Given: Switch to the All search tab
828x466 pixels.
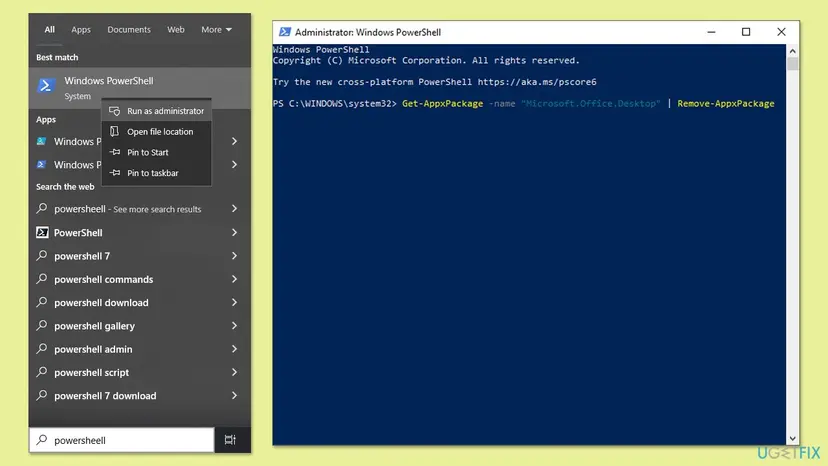Looking at the screenshot, I should tap(49, 30).
